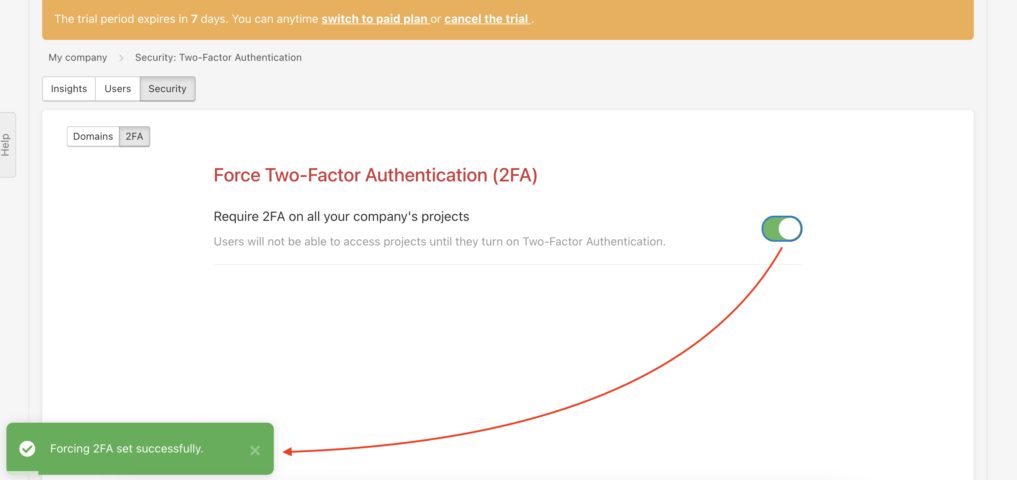Click the Require 2FA on all projects label
1017x480 pixels.
pos(341,216)
